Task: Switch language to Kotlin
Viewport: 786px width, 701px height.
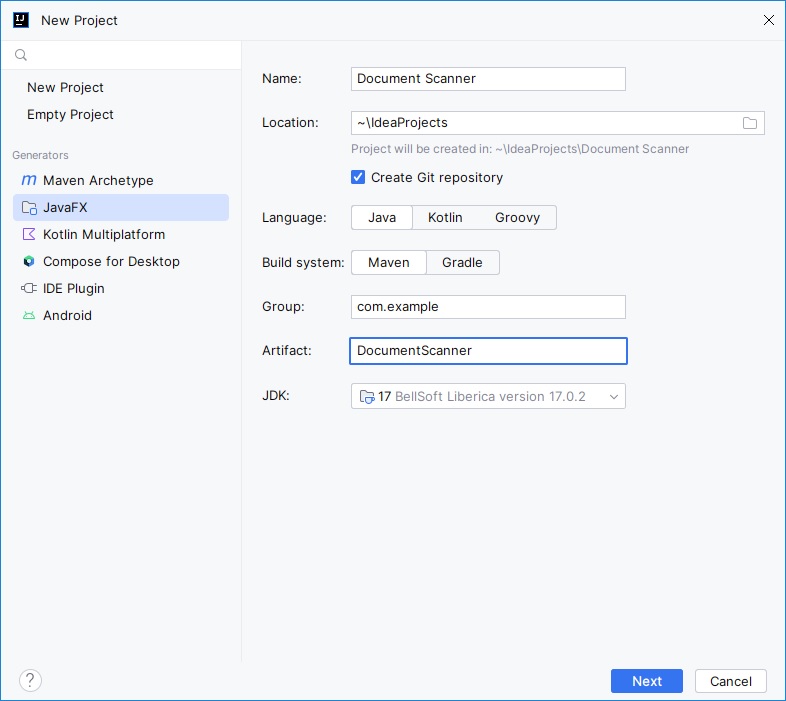Action: [x=444, y=218]
